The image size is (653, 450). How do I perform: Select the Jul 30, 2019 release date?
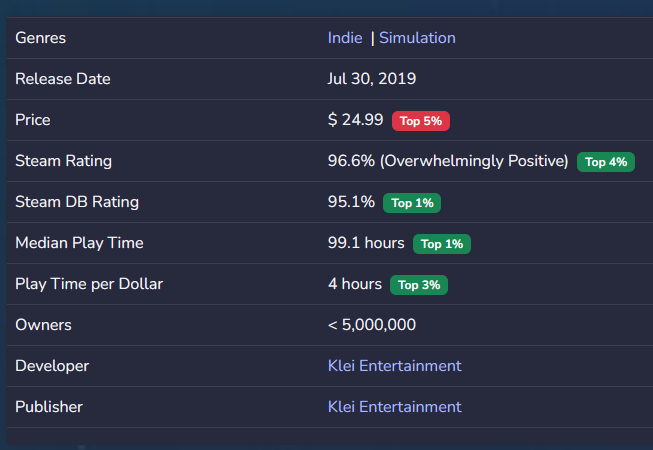[x=371, y=79]
